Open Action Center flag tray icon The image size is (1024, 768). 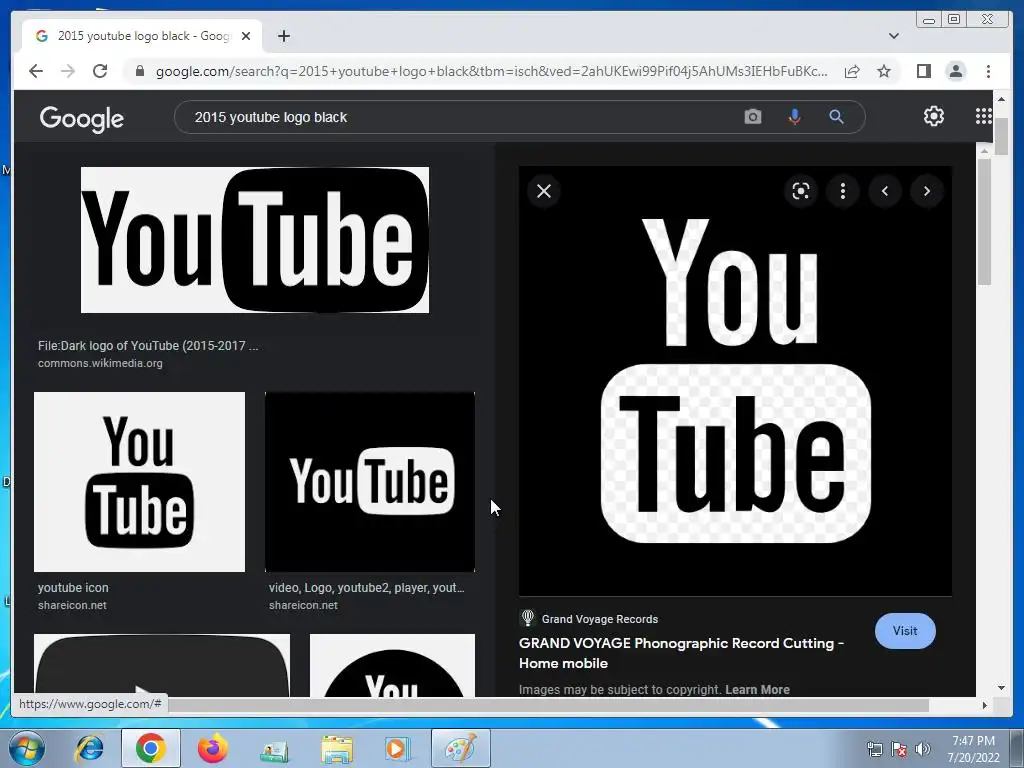[899, 749]
